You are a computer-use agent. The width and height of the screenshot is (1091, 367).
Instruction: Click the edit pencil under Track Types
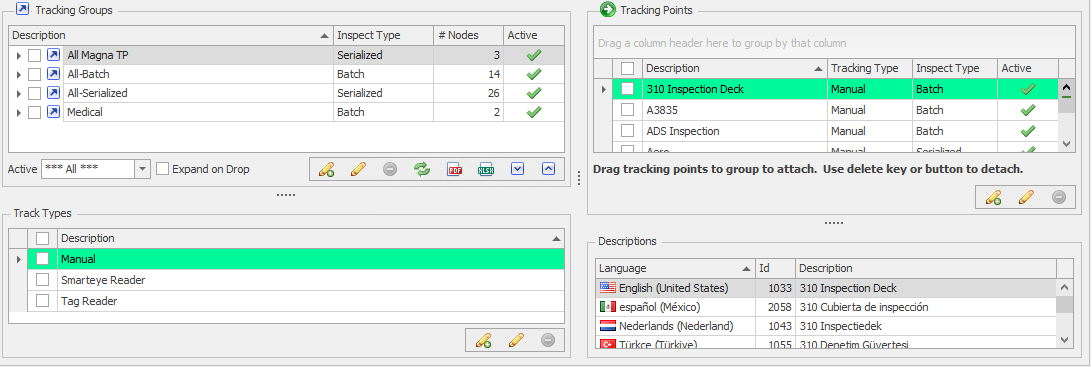pyautogui.click(x=516, y=340)
